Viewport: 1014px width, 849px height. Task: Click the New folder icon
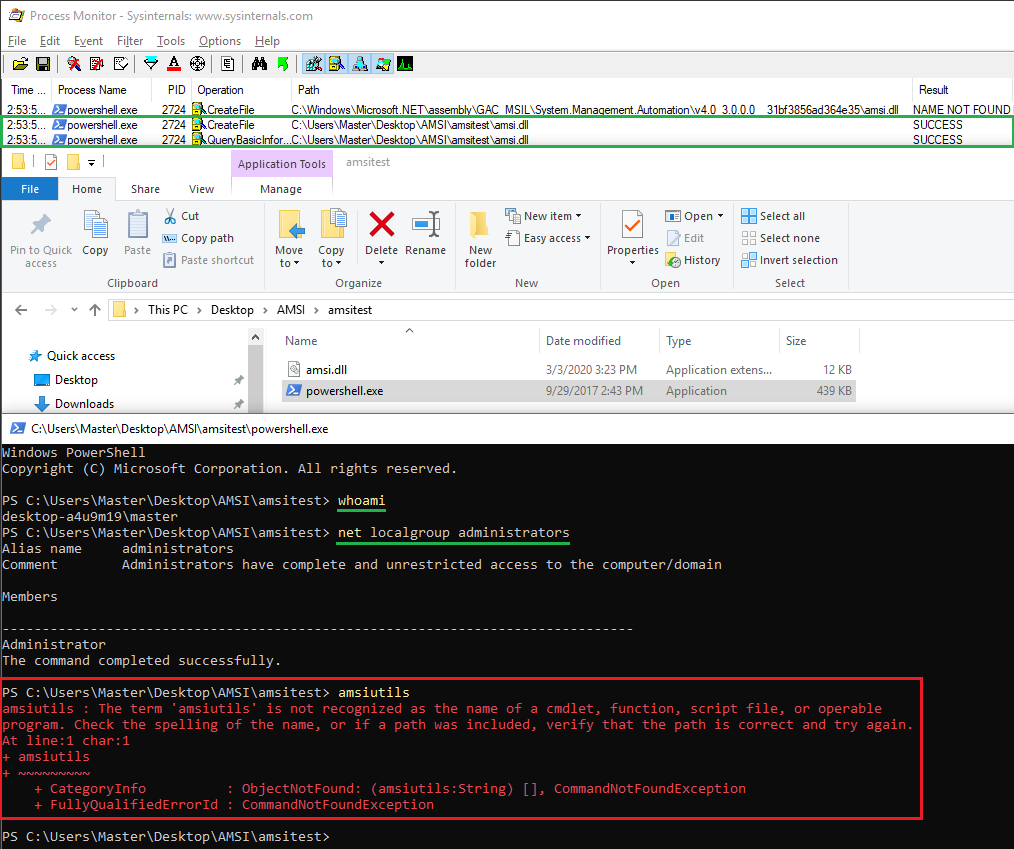pyautogui.click(x=480, y=238)
